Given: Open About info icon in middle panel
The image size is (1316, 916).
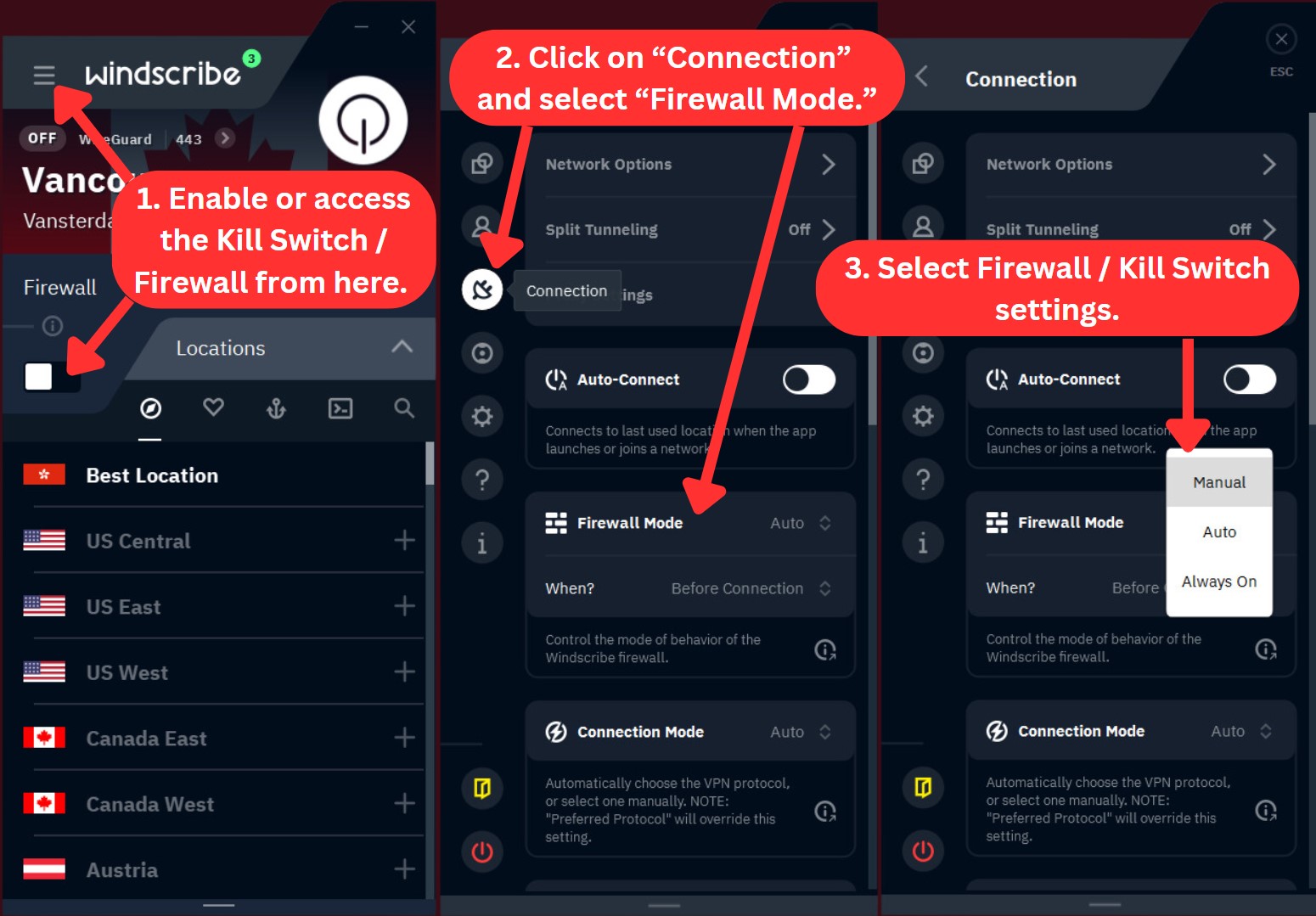Looking at the screenshot, I should (x=482, y=543).
